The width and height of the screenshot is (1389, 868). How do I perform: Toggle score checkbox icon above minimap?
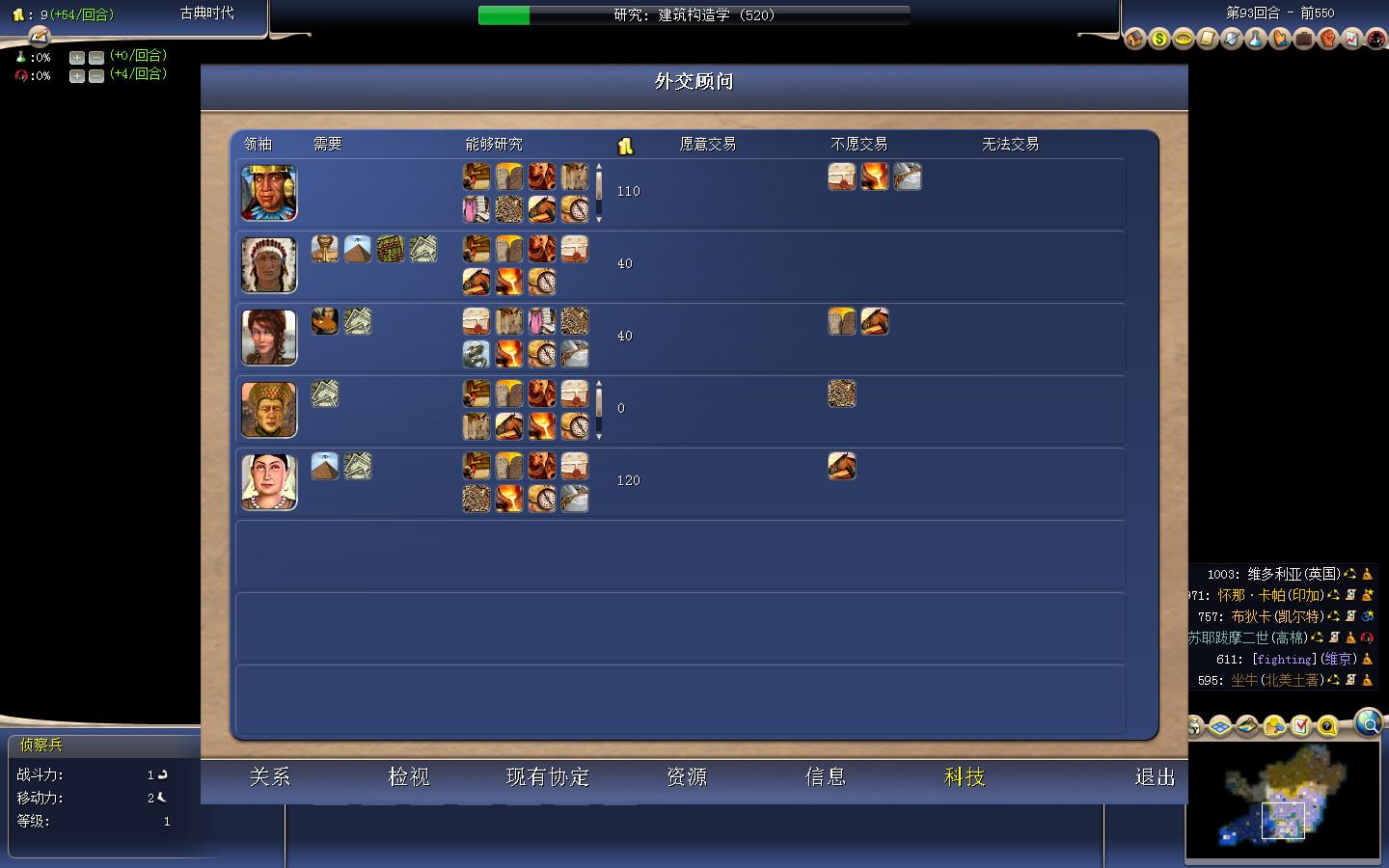click(x=1301, y=726)
